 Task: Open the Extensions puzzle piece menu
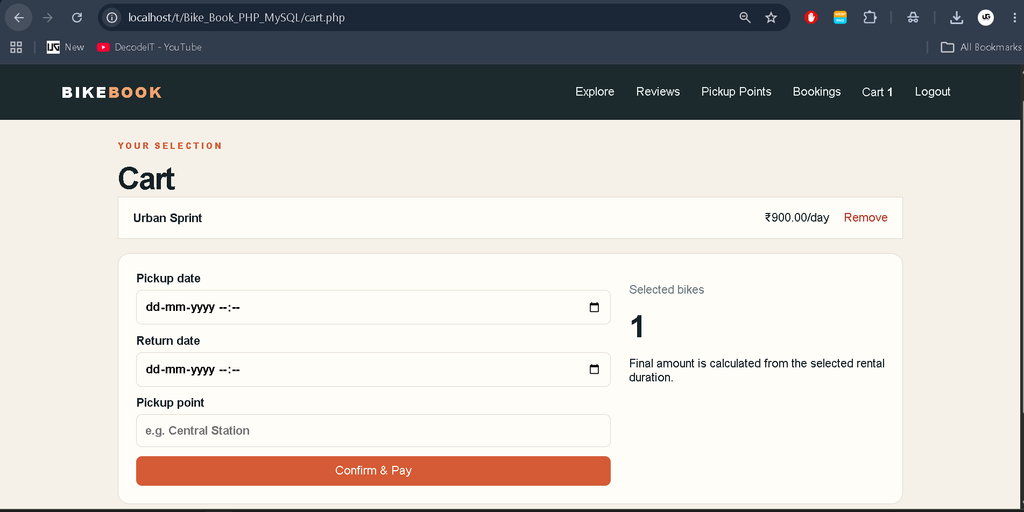tap(870, 18)
